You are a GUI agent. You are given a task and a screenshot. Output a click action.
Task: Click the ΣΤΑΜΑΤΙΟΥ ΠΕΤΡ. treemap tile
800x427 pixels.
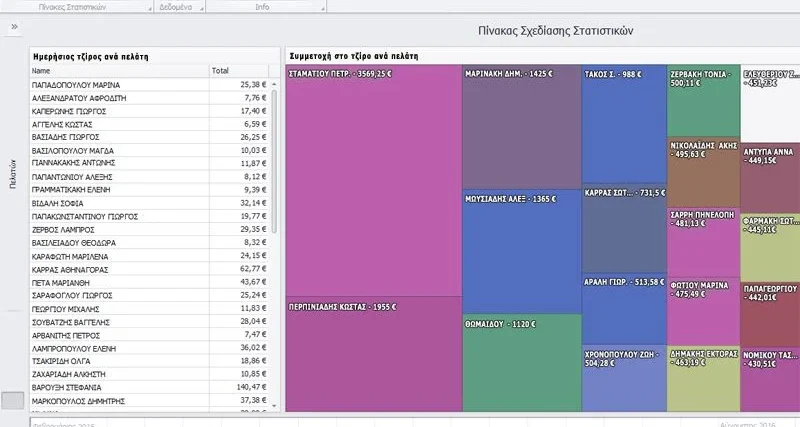374,181
